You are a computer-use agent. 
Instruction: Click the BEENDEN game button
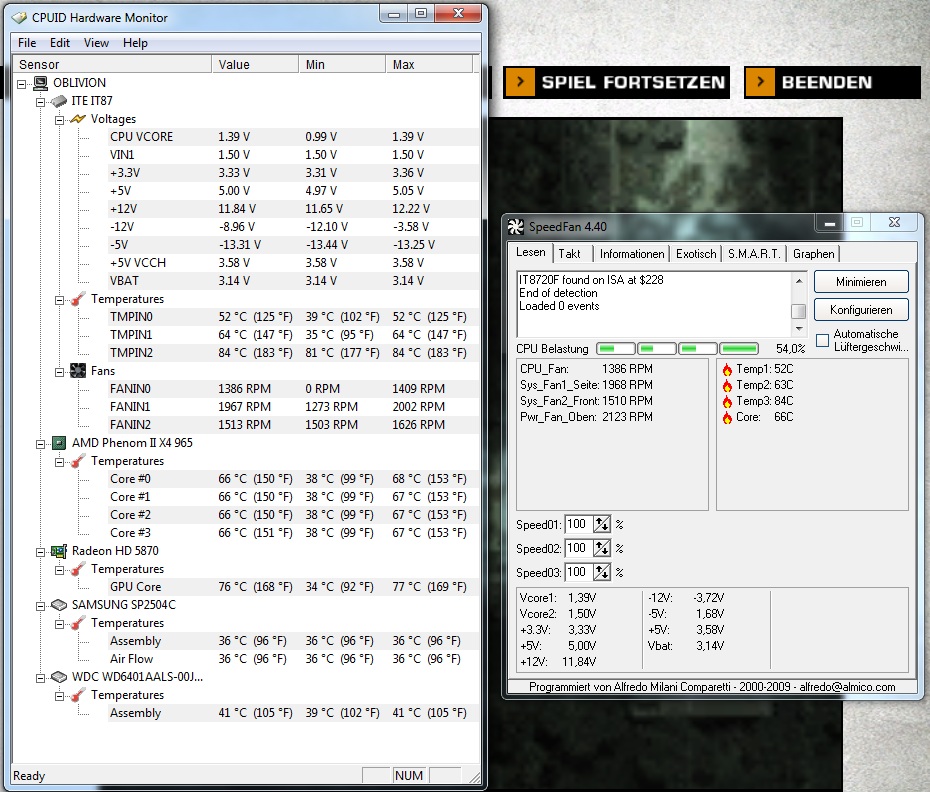[832, 82]
